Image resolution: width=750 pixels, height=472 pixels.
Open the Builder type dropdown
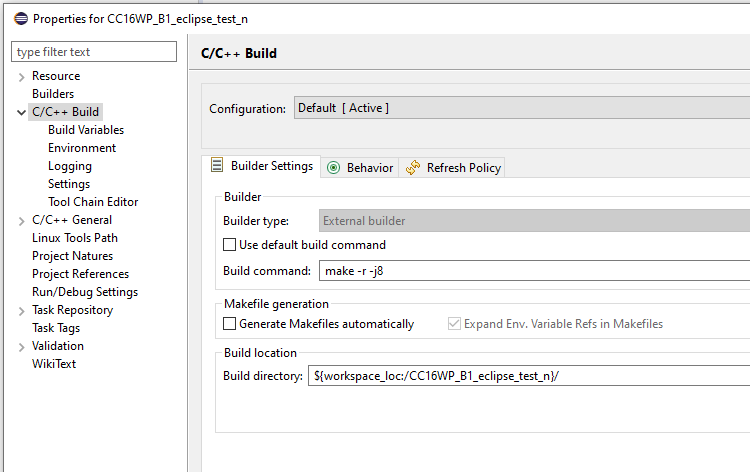click(x=534, y=220)
